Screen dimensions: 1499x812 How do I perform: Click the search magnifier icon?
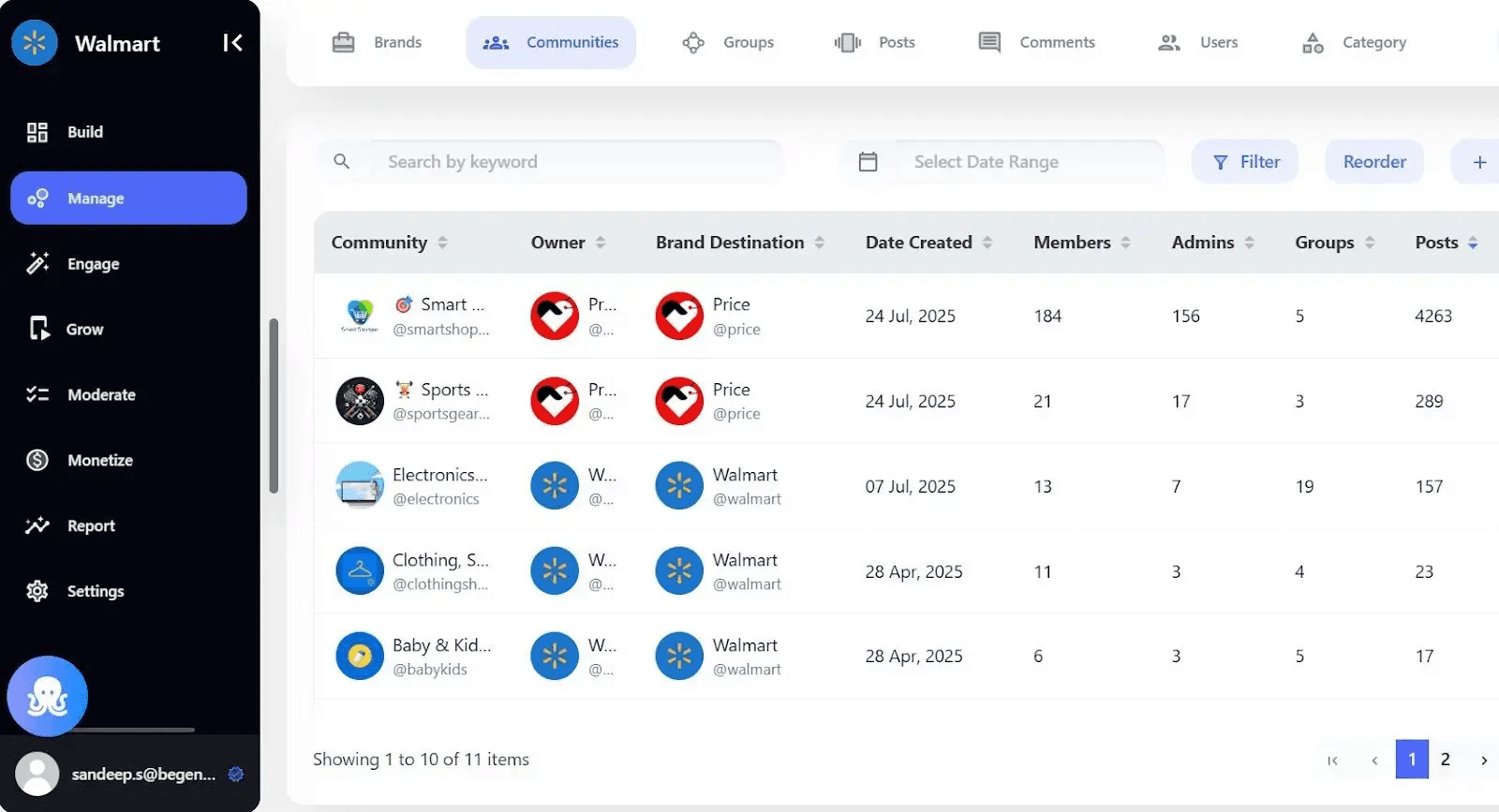pyautogui.click(x=342, y=162)
